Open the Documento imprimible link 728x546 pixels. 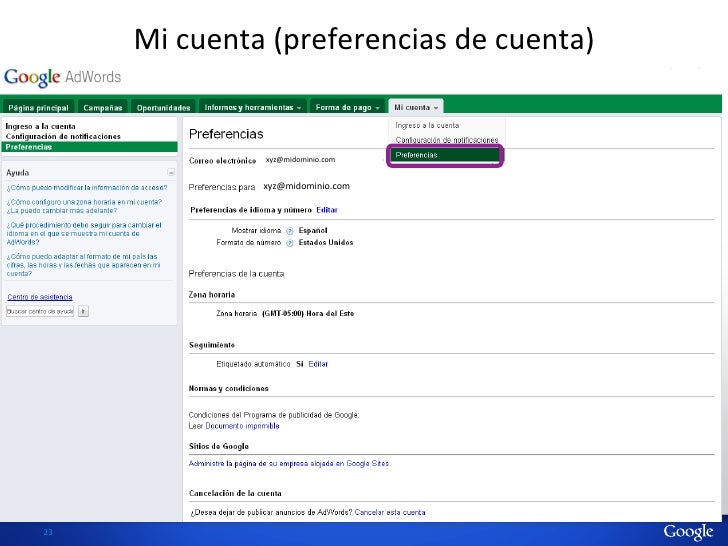point(242,426)
